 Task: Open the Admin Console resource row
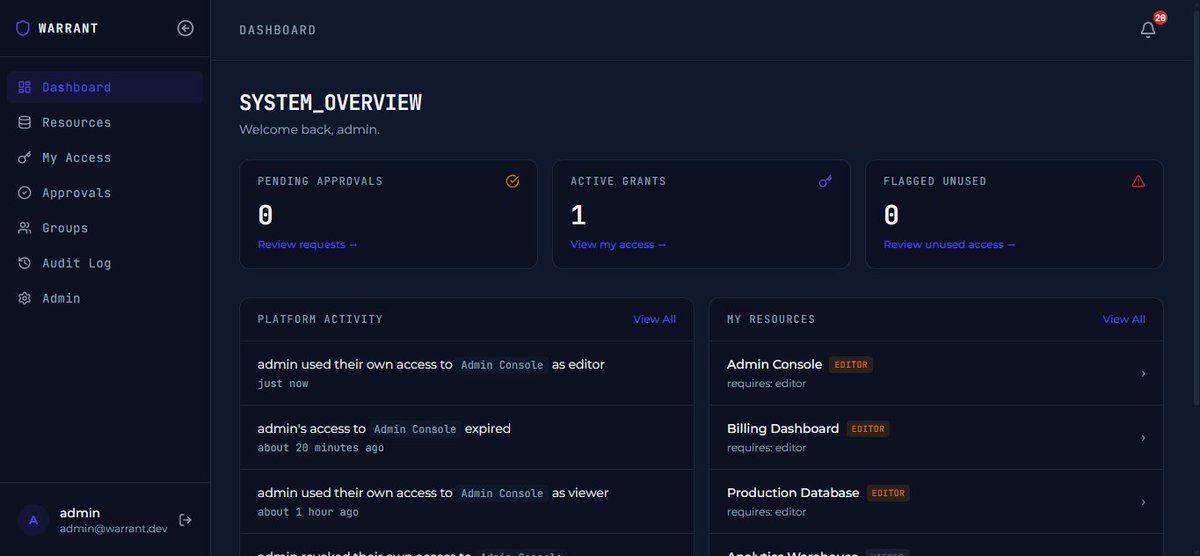pyautogui.click(x=936, y=373)
